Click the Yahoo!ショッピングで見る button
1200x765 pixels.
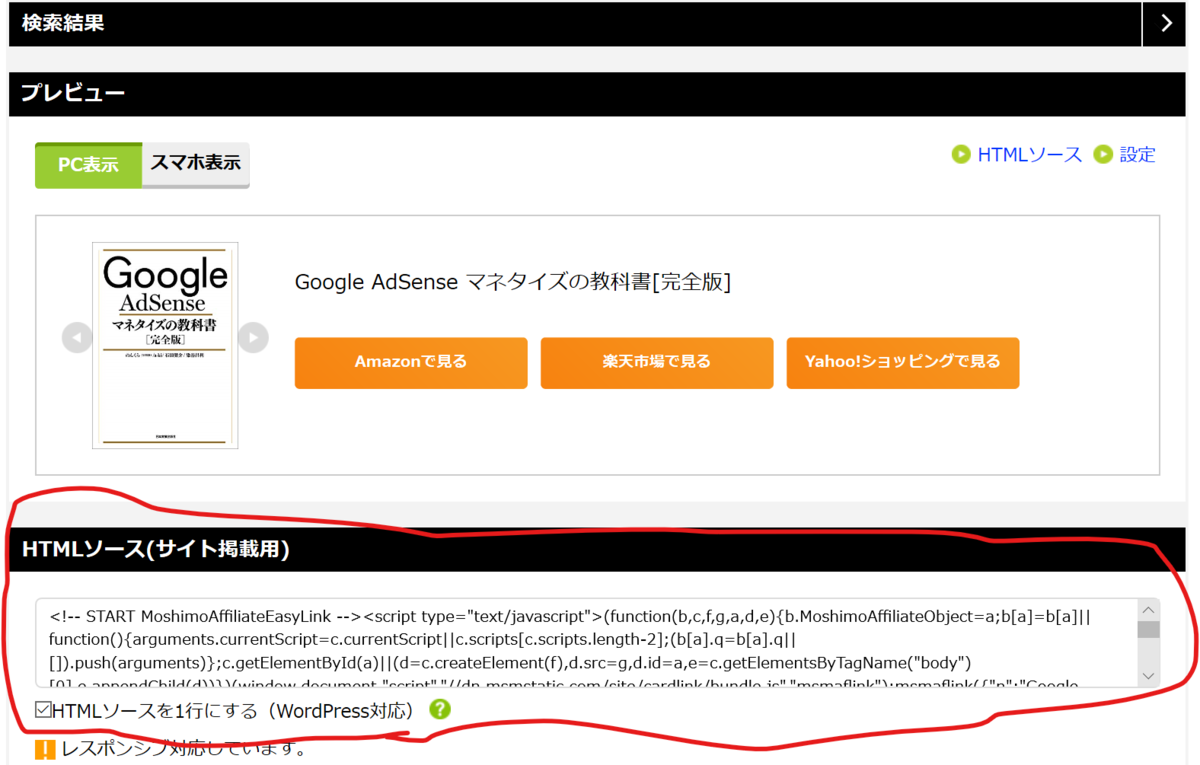pyautogui.click(x=903, y=362)
